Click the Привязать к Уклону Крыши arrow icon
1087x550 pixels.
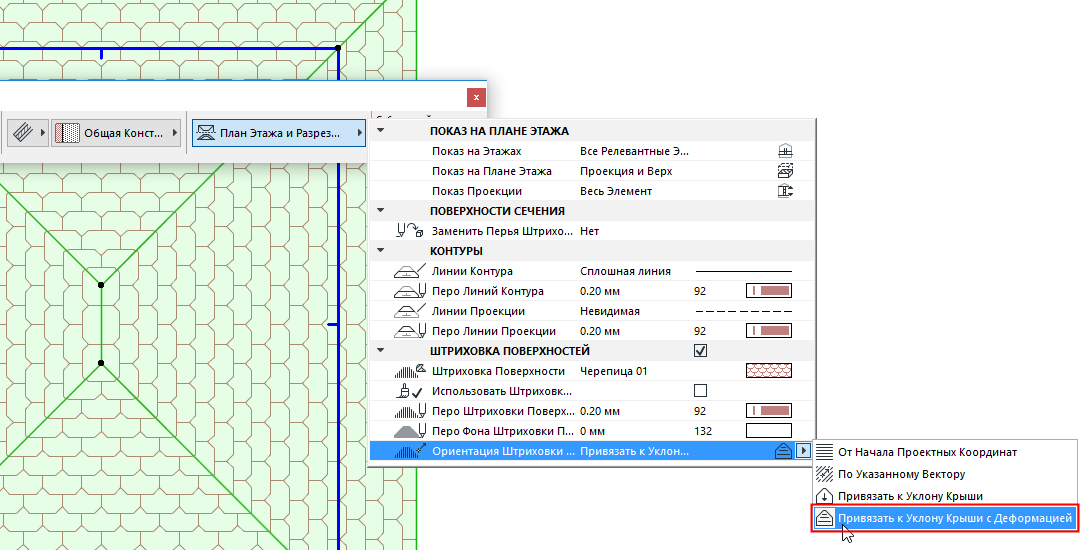(x=824, y=497)
